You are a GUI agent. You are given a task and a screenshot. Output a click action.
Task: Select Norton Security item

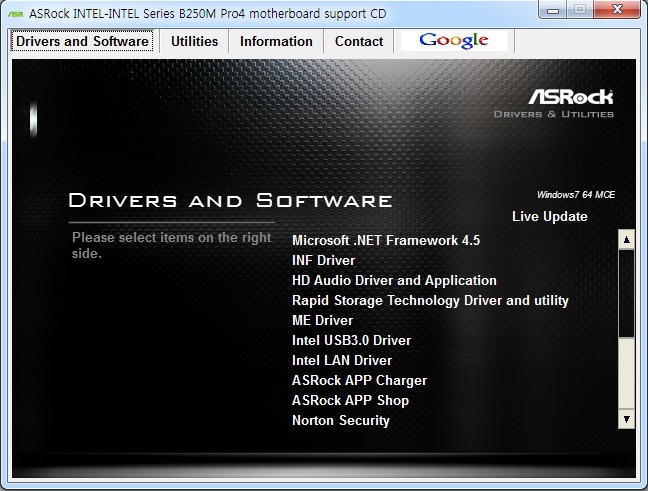point(341,420)
